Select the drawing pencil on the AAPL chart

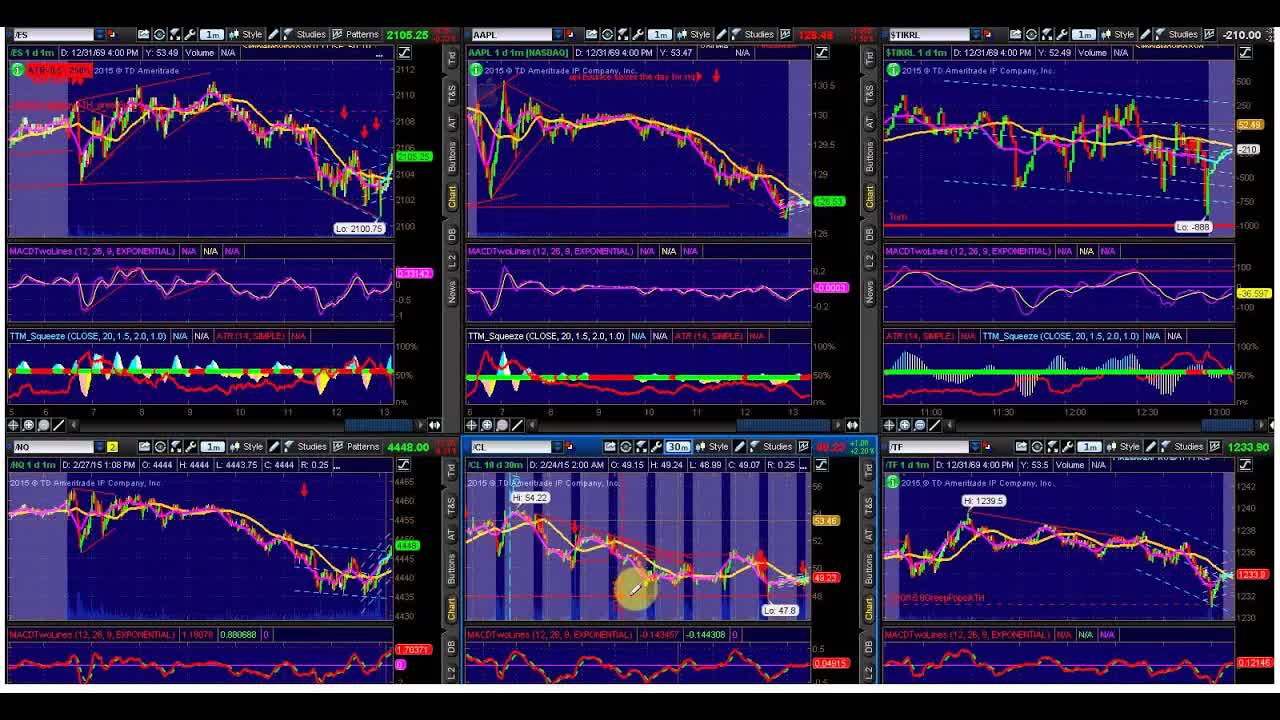pos(722,35)
